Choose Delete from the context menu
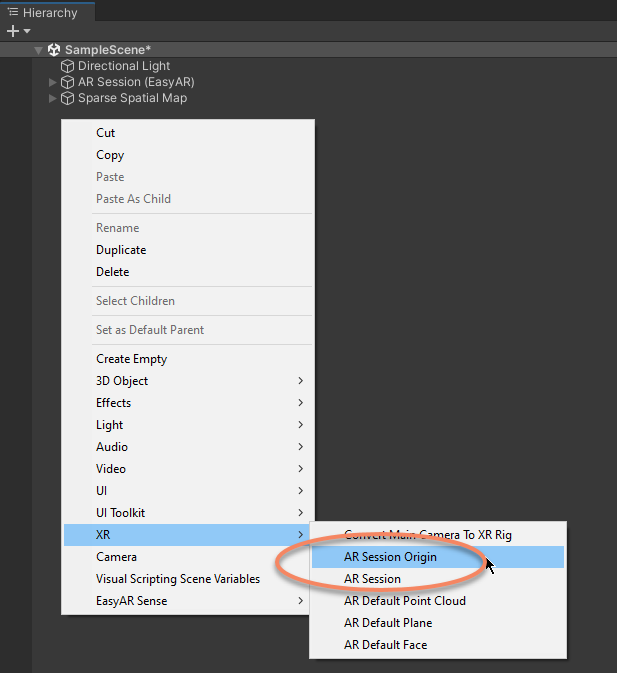 click(188, 272)
